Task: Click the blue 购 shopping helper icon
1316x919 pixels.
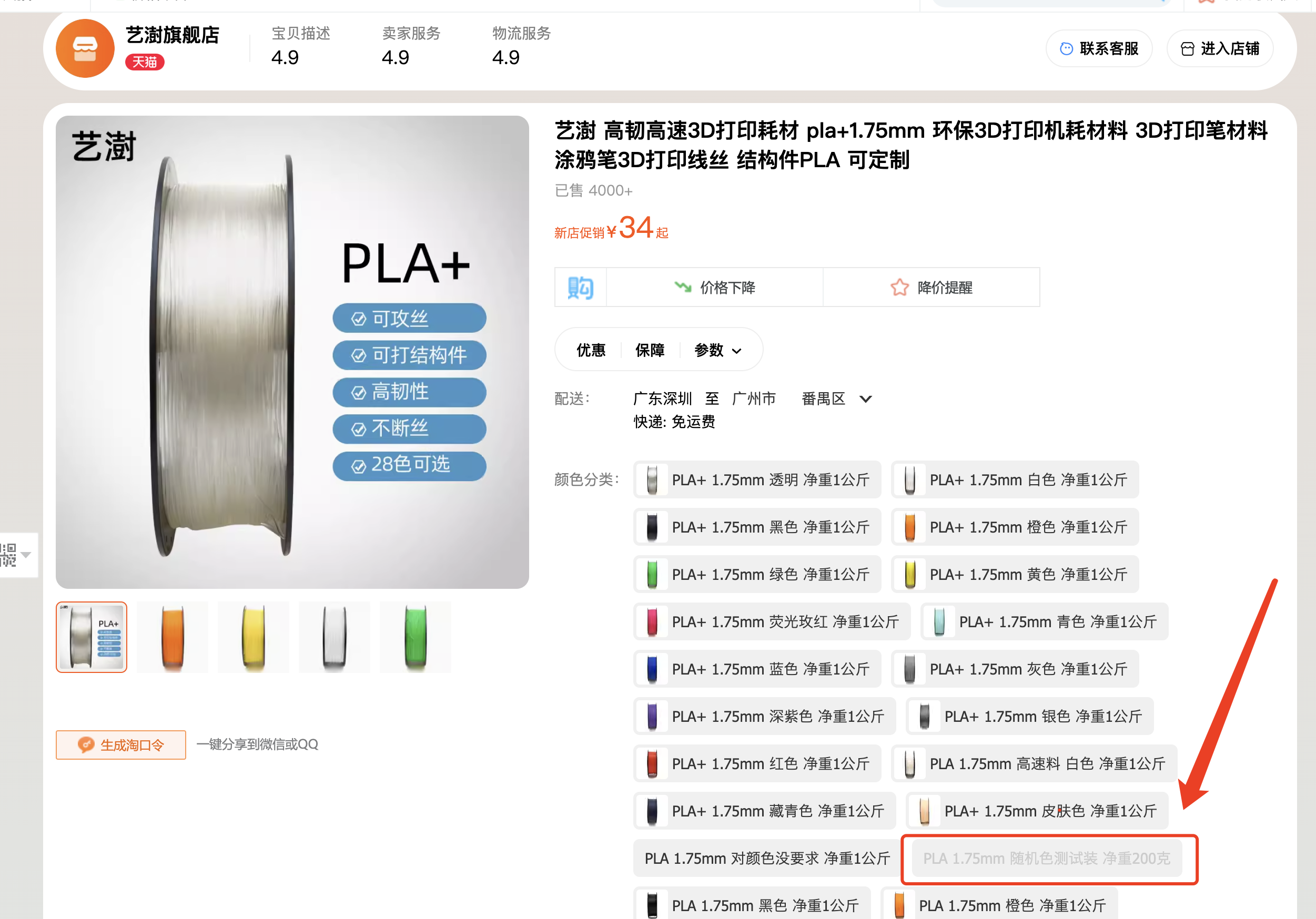Action: click(580, 287)
